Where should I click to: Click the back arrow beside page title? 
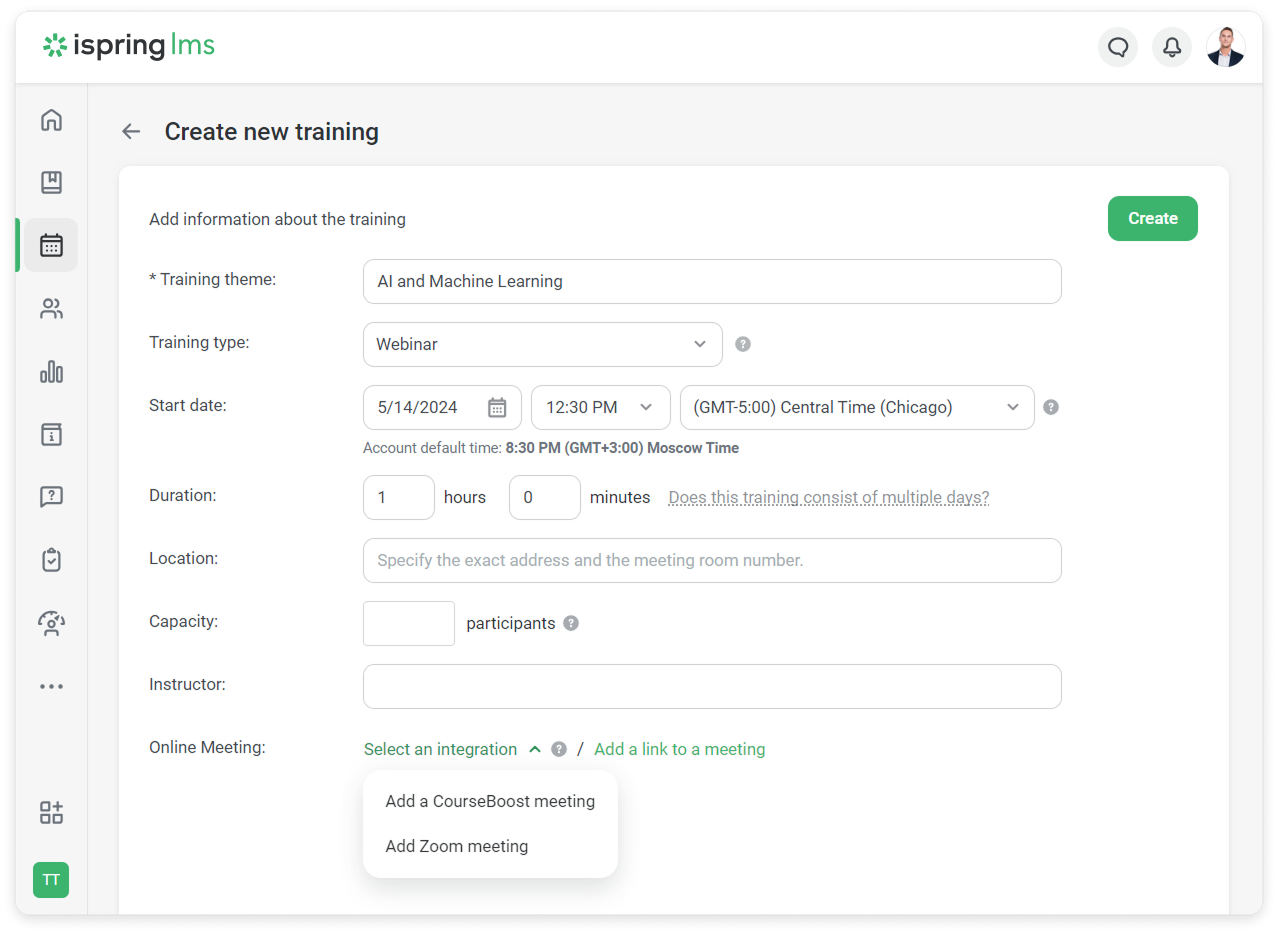click(x=131, y=132)
